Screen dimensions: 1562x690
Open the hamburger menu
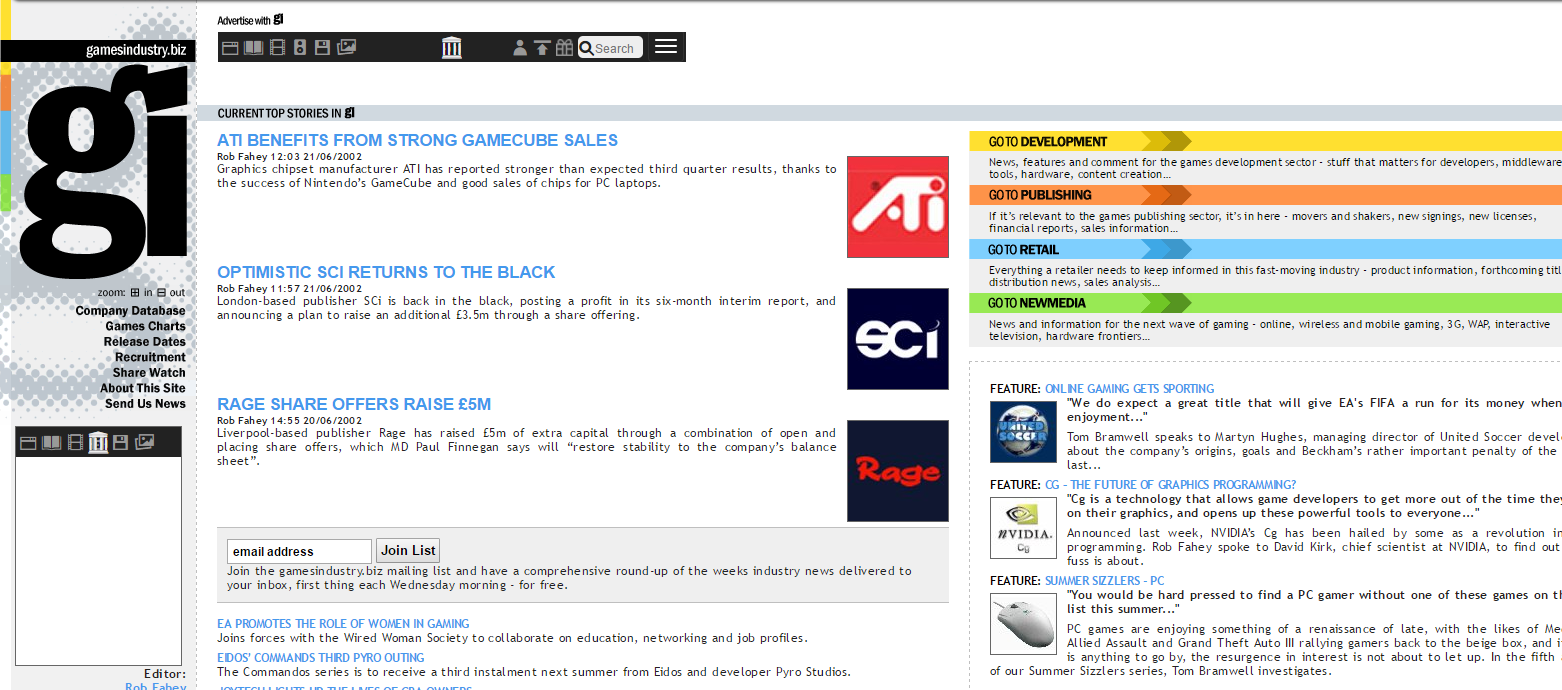[x=666, y=46]
